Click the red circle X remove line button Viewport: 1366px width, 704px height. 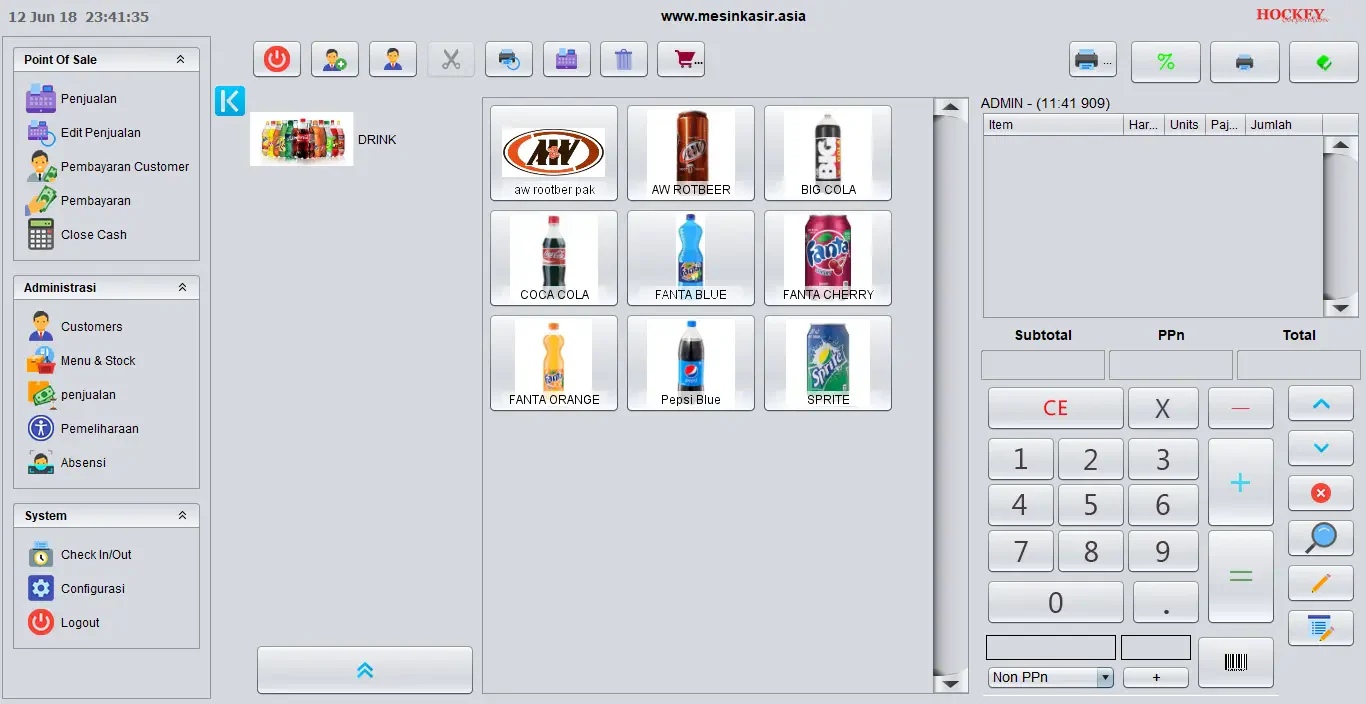(1321, 493)
